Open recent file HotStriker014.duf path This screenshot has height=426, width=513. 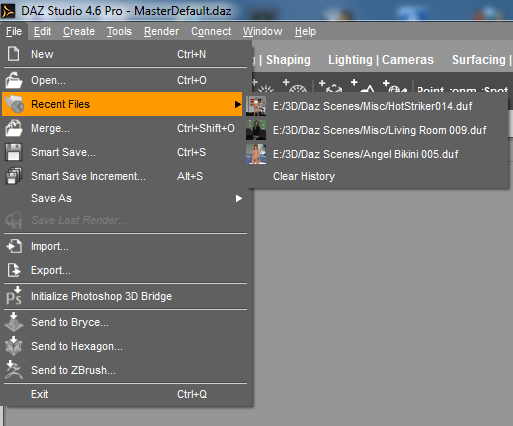pos(372,106)
